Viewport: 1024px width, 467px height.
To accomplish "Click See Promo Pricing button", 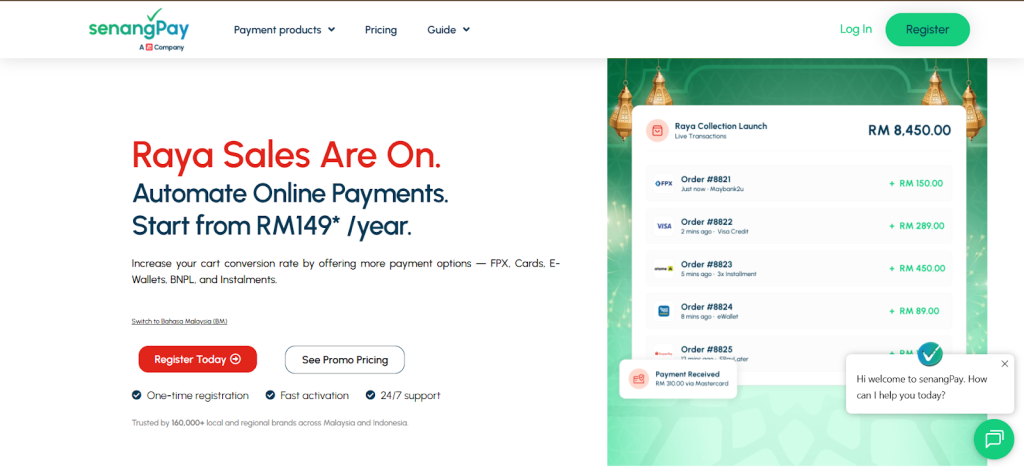I will pyautogui.click(x=344, y=360).
